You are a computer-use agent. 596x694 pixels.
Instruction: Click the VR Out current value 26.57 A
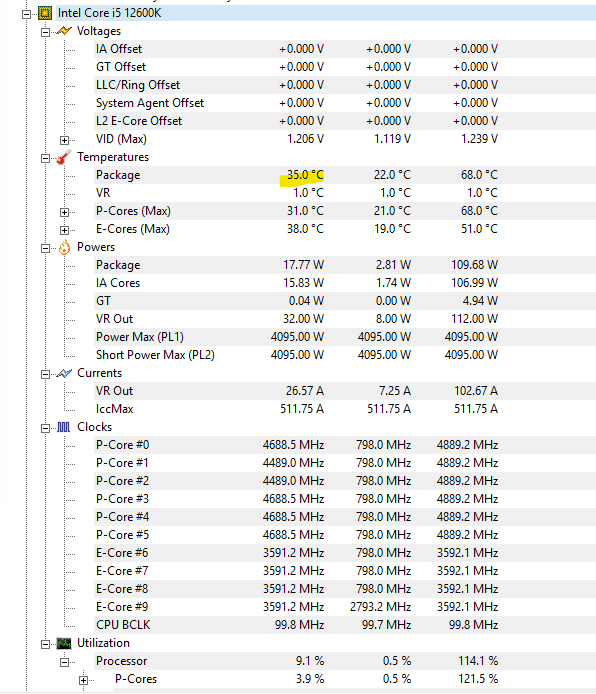coord(305,391)
